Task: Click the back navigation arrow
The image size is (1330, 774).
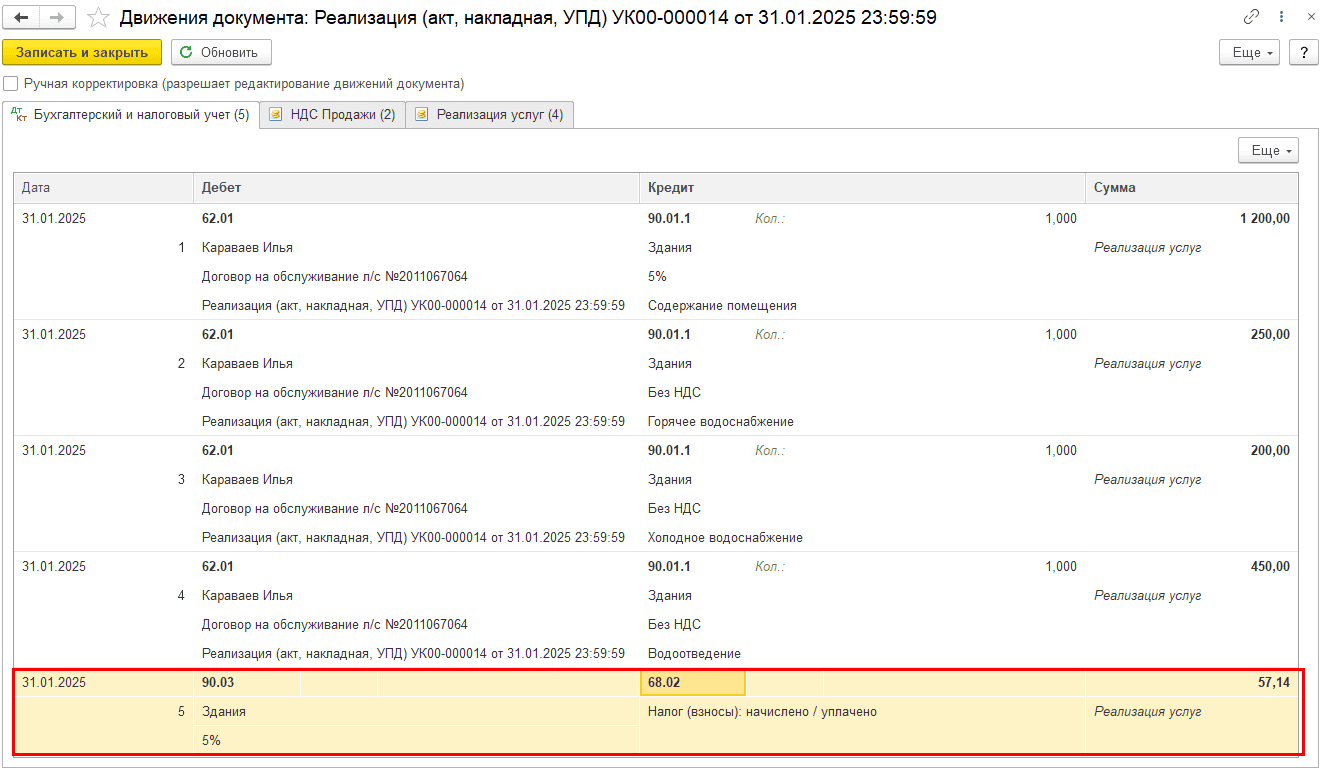Action: 21,18
